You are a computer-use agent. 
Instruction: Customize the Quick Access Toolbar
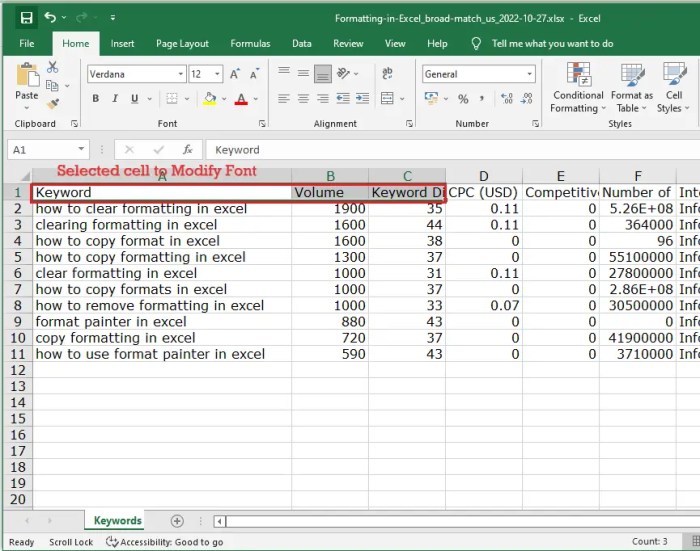112,18
